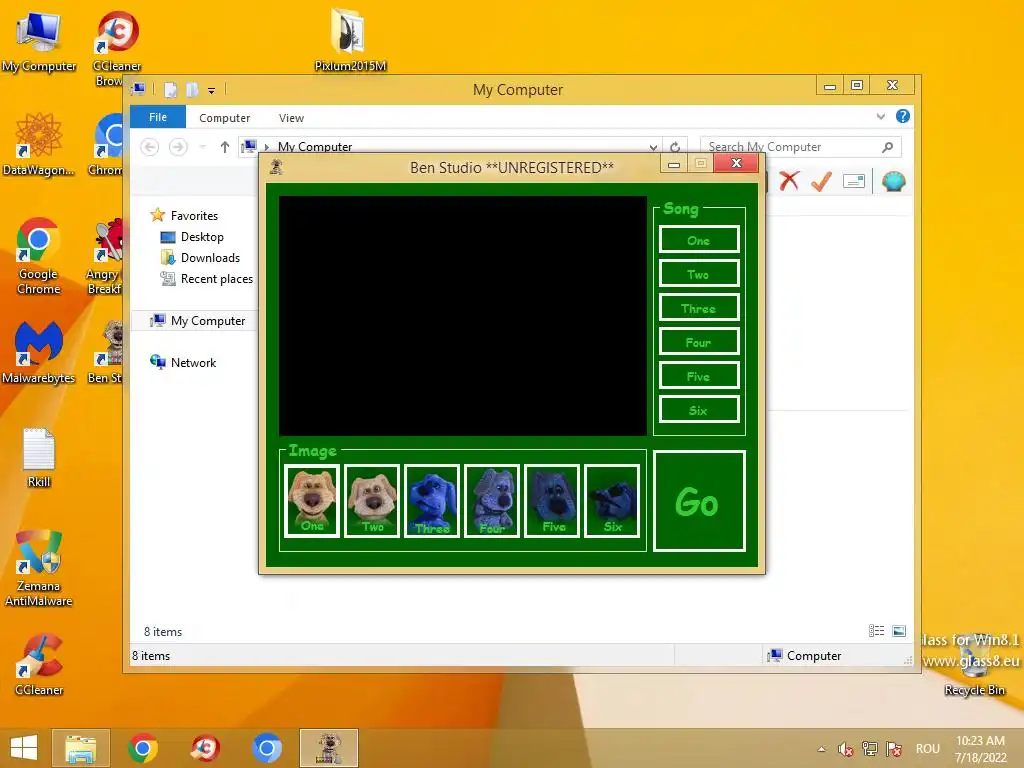Open My Computer desktop icon
The image size is (1024, 768).
tap(39, 40)
